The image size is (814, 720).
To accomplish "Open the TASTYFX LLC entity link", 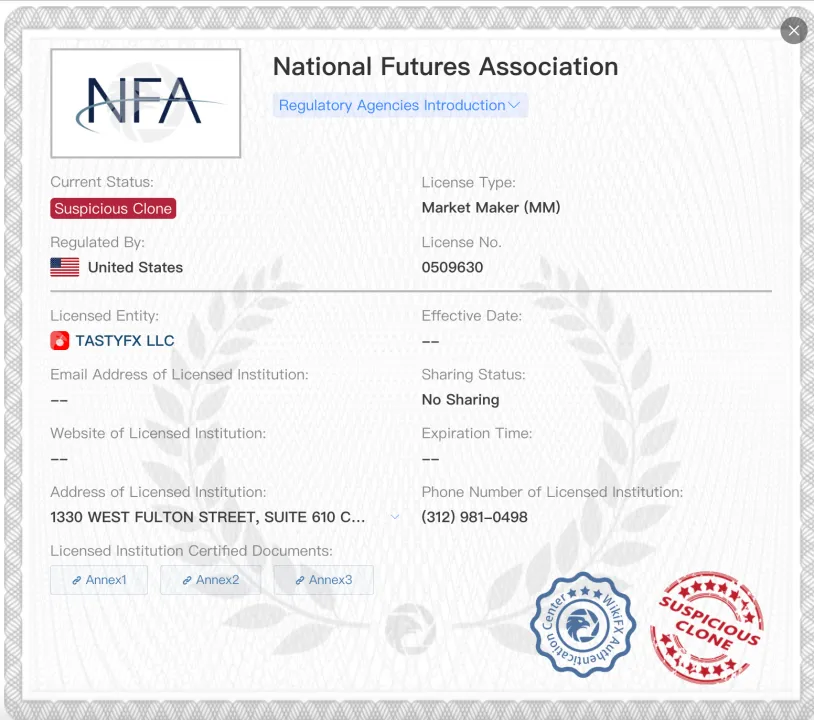I will tap(125, 341).
